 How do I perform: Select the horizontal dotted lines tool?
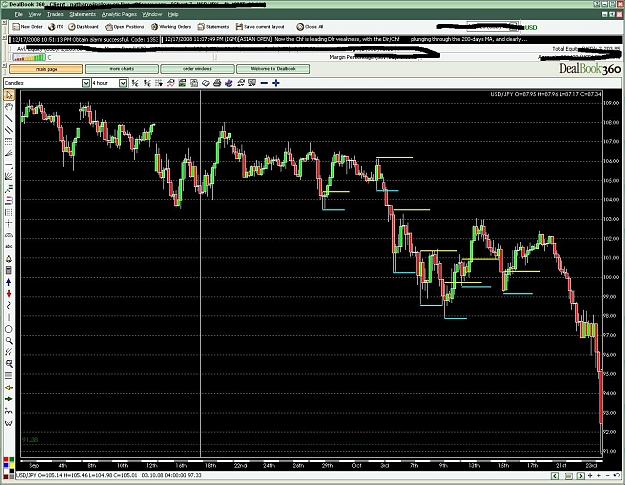[9, 141]
